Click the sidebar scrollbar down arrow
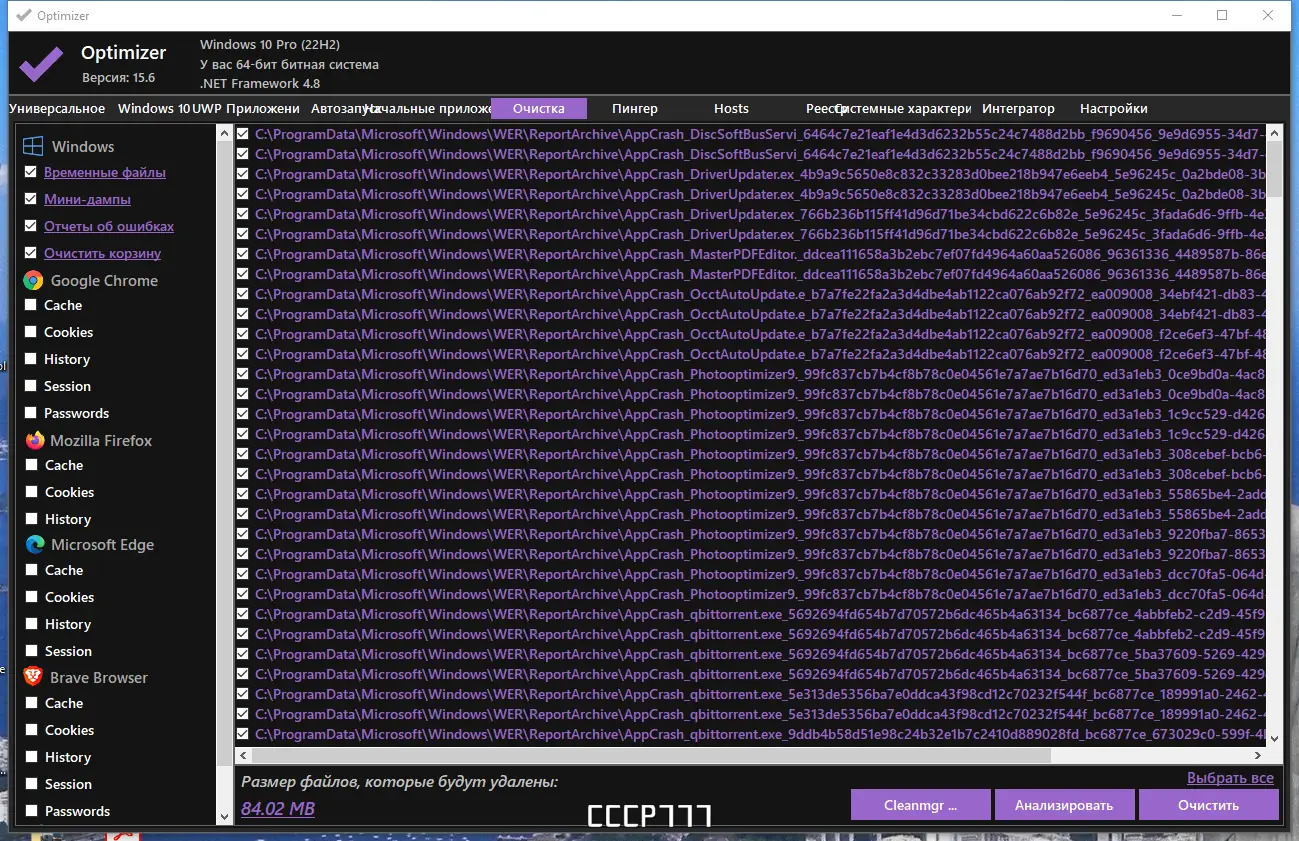The height and width of the screenshot is (841, 1299). pos(223,816)
